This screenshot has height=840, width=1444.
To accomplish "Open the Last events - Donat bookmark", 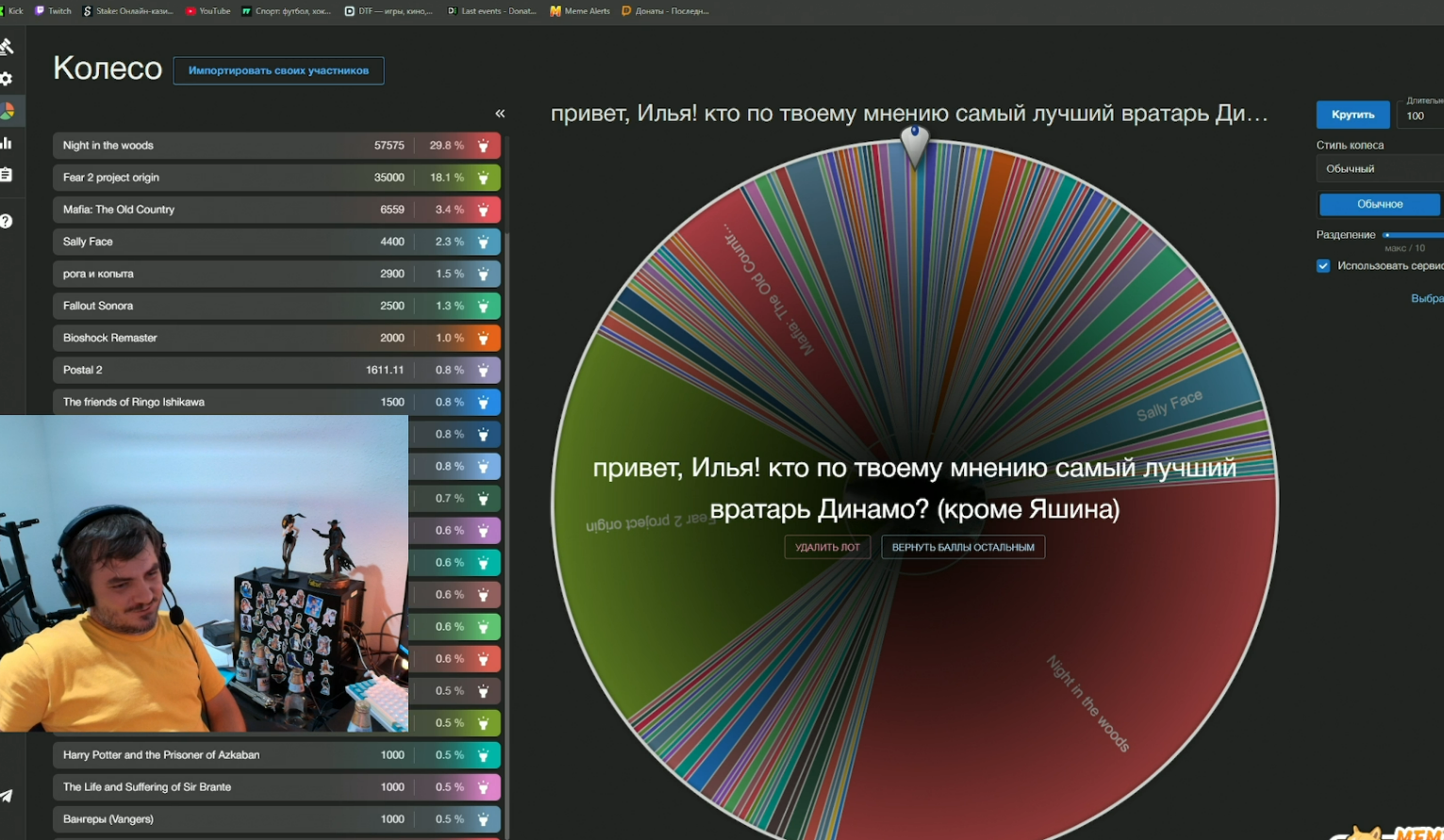I will [x=491, y=11].
